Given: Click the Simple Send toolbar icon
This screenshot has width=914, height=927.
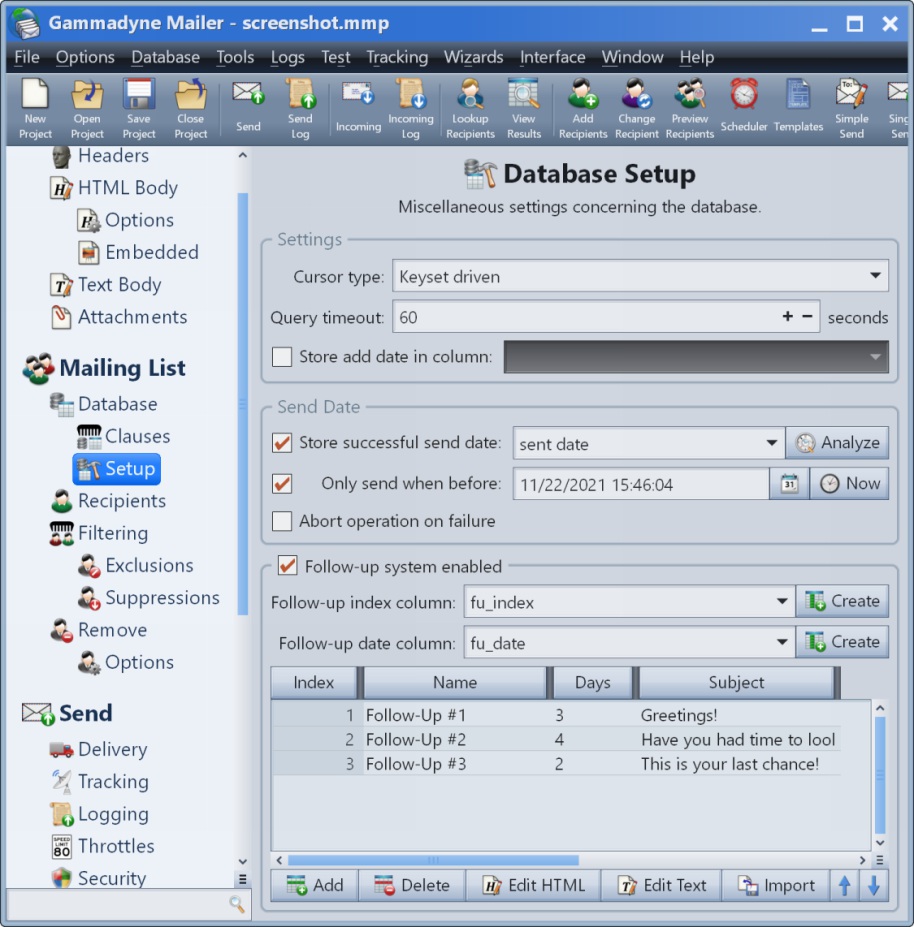Looking at the screenshot, I should (851, 109).
